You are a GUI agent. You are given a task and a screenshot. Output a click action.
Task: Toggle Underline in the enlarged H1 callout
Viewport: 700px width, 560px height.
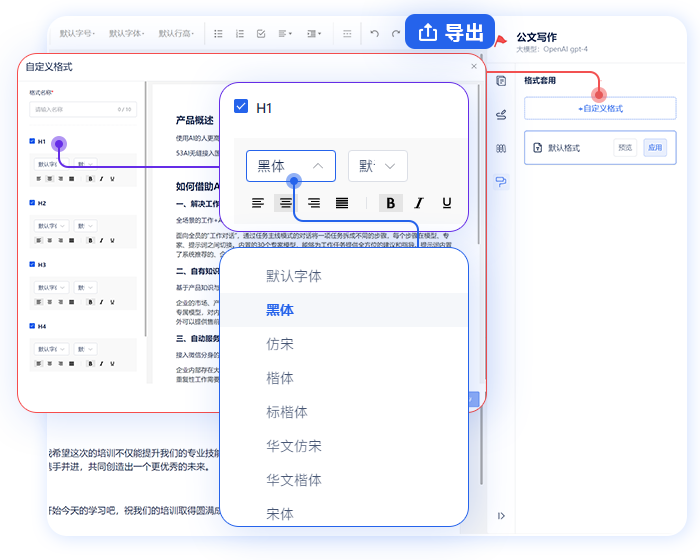click(x=446, y=203)
